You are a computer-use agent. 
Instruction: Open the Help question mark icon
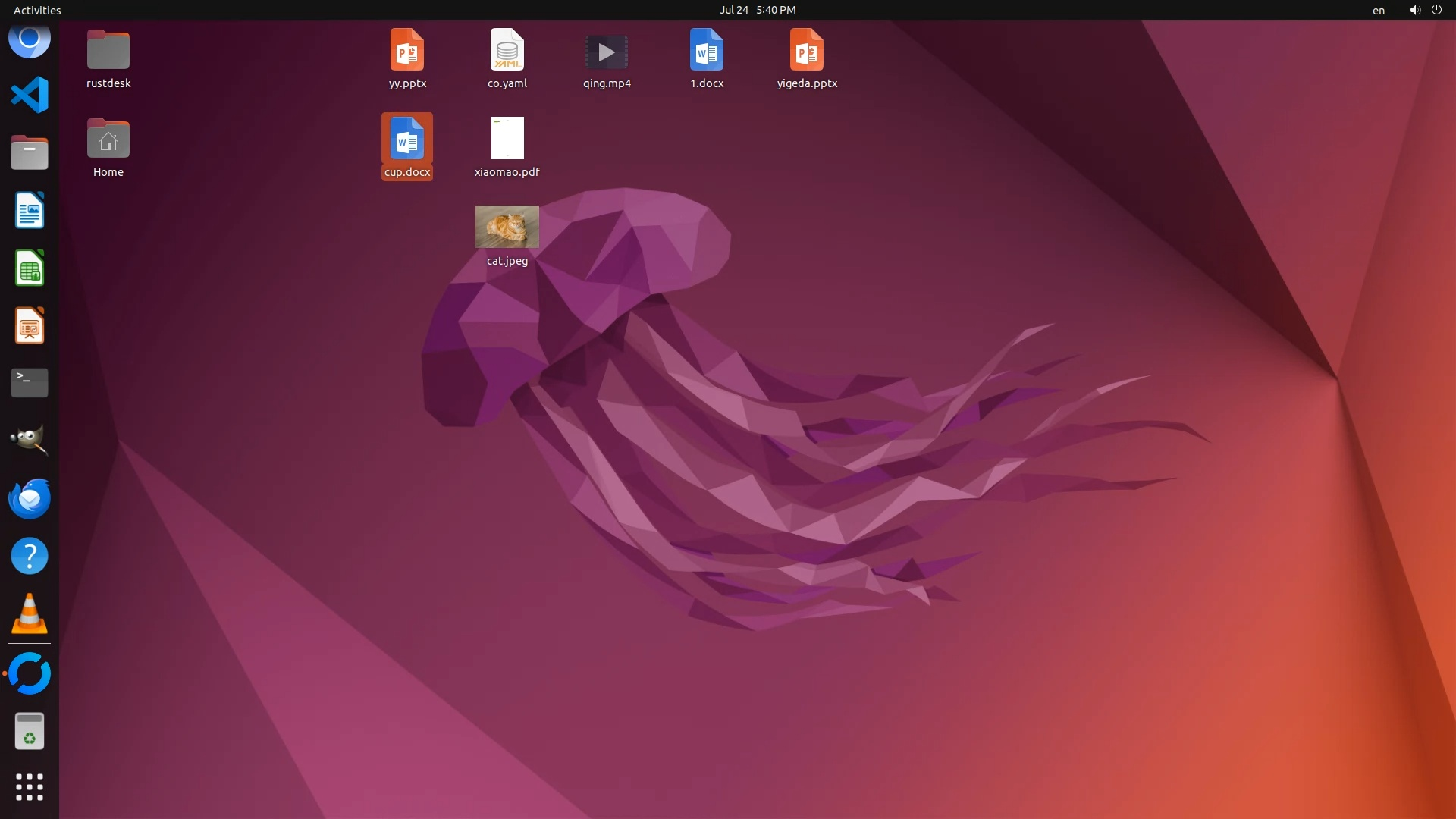(x=30, y=556)
